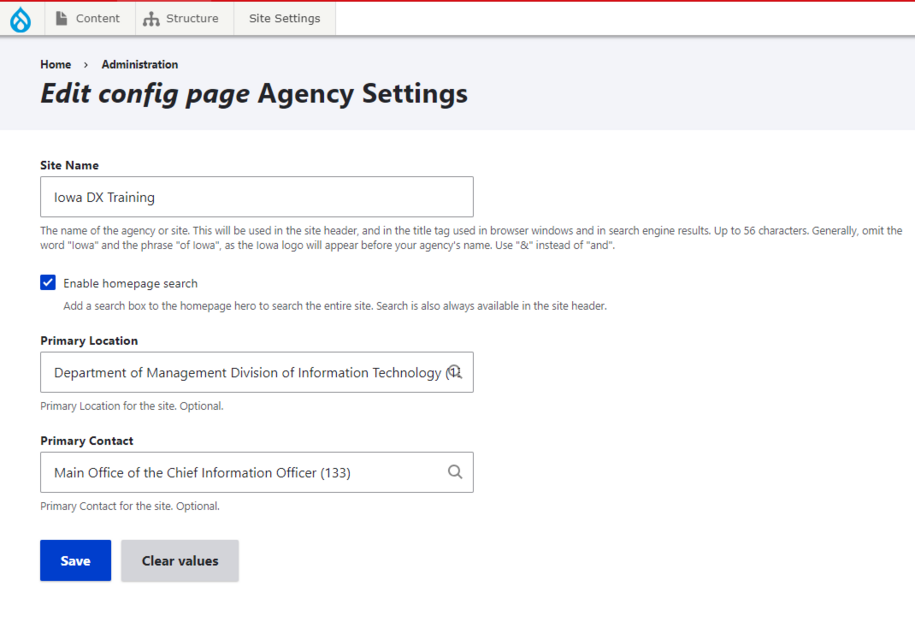Click the Clear values button
915x622 pixels.
click(180, 561)
